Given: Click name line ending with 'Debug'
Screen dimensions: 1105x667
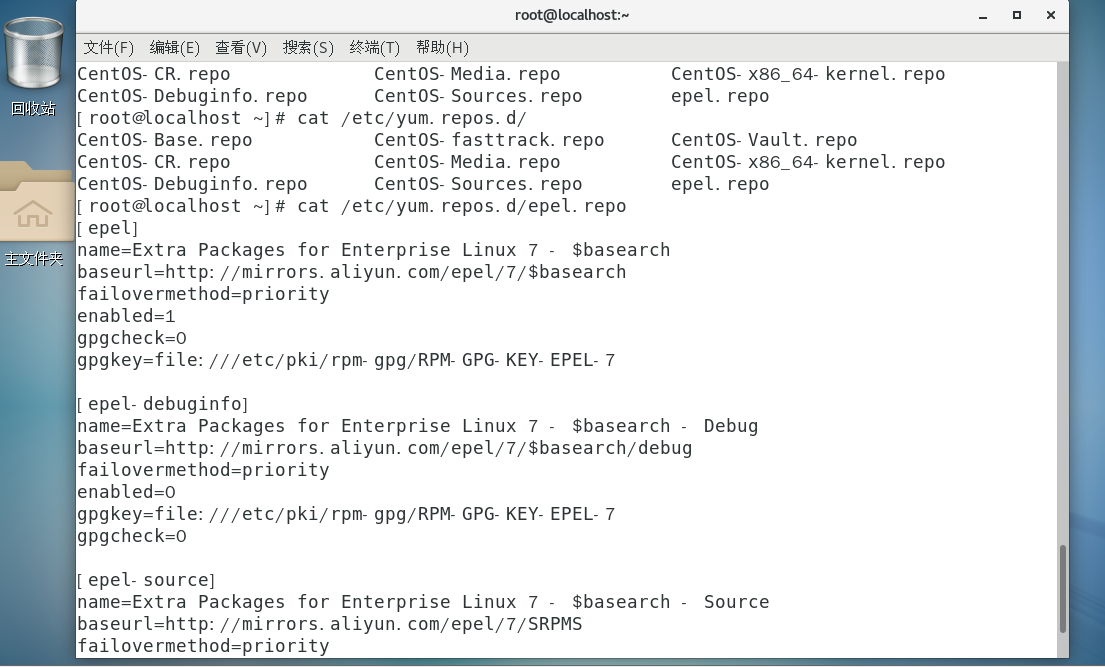Looking at the screenshot, I should 417,427.
